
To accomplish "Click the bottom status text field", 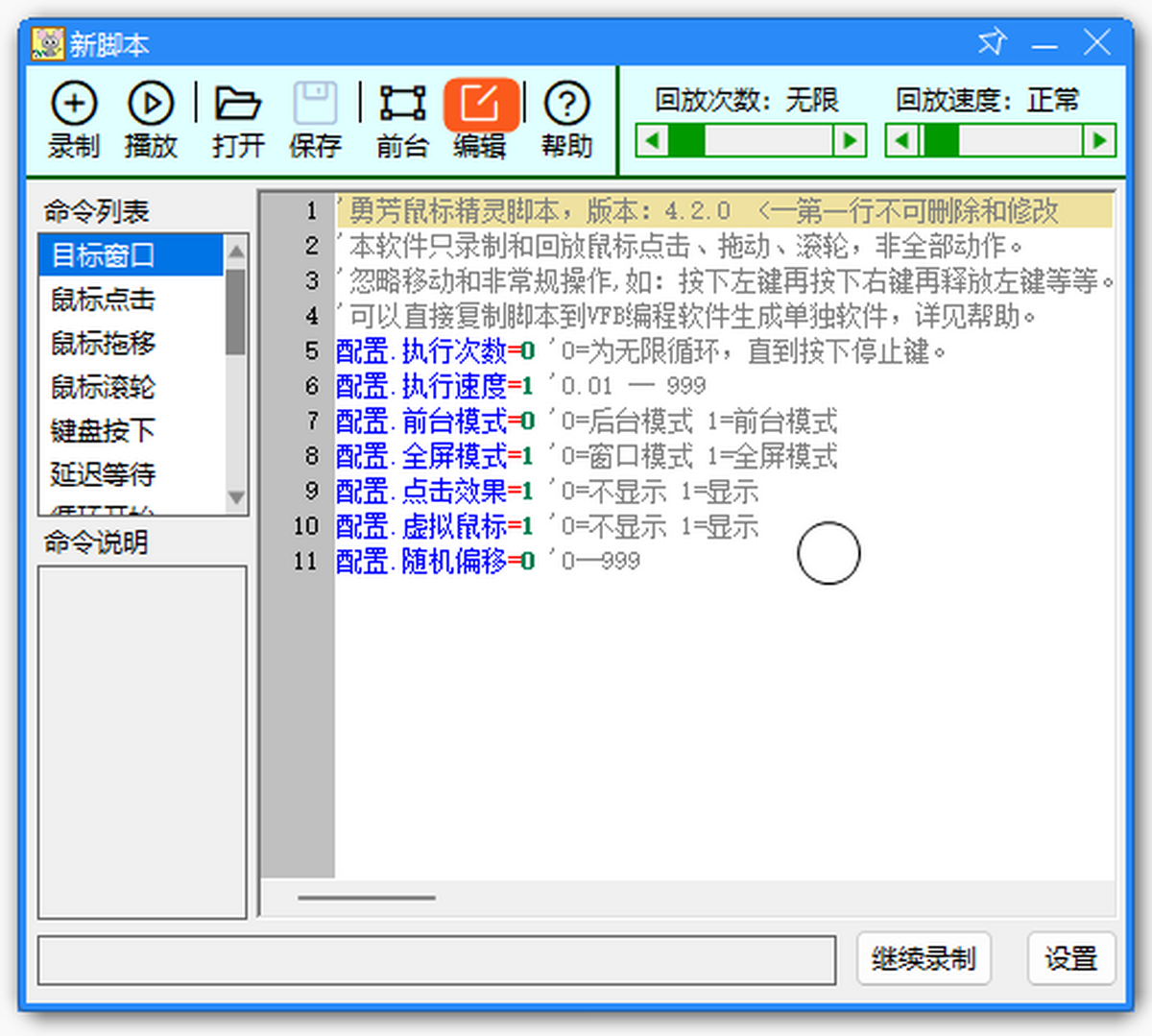I will click(437, 959).
